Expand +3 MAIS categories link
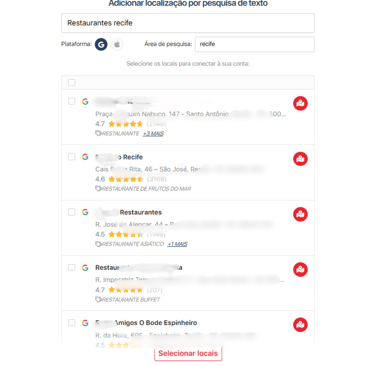This screenshot has height=366, width=375. (153, 134)
